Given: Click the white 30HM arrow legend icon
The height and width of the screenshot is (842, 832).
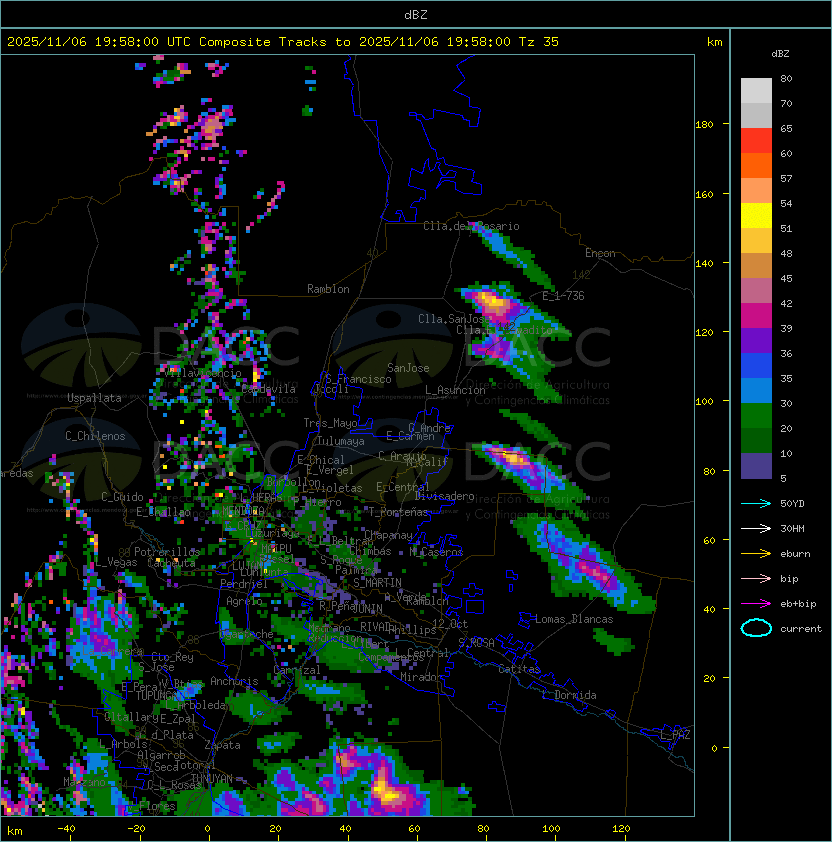Looking at the screenshot, I should [756, 528].
